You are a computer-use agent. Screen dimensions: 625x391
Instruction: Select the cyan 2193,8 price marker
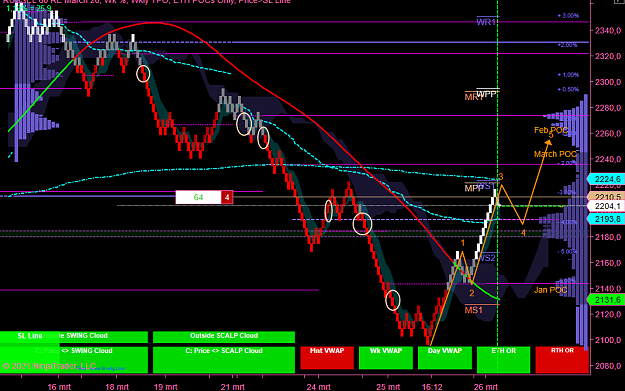pos(606,219)
